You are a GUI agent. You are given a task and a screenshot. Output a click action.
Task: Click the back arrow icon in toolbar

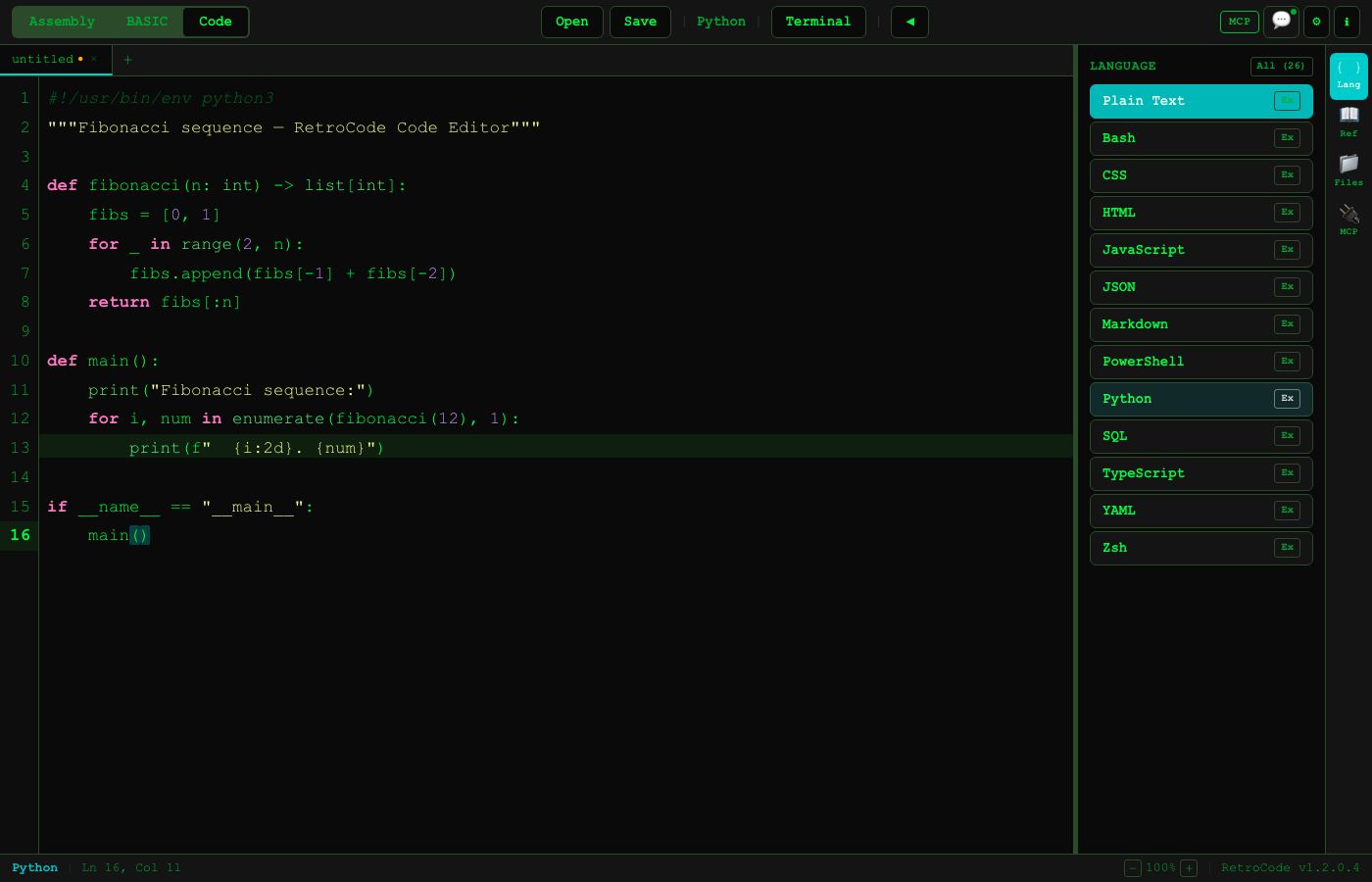[909, 22]
